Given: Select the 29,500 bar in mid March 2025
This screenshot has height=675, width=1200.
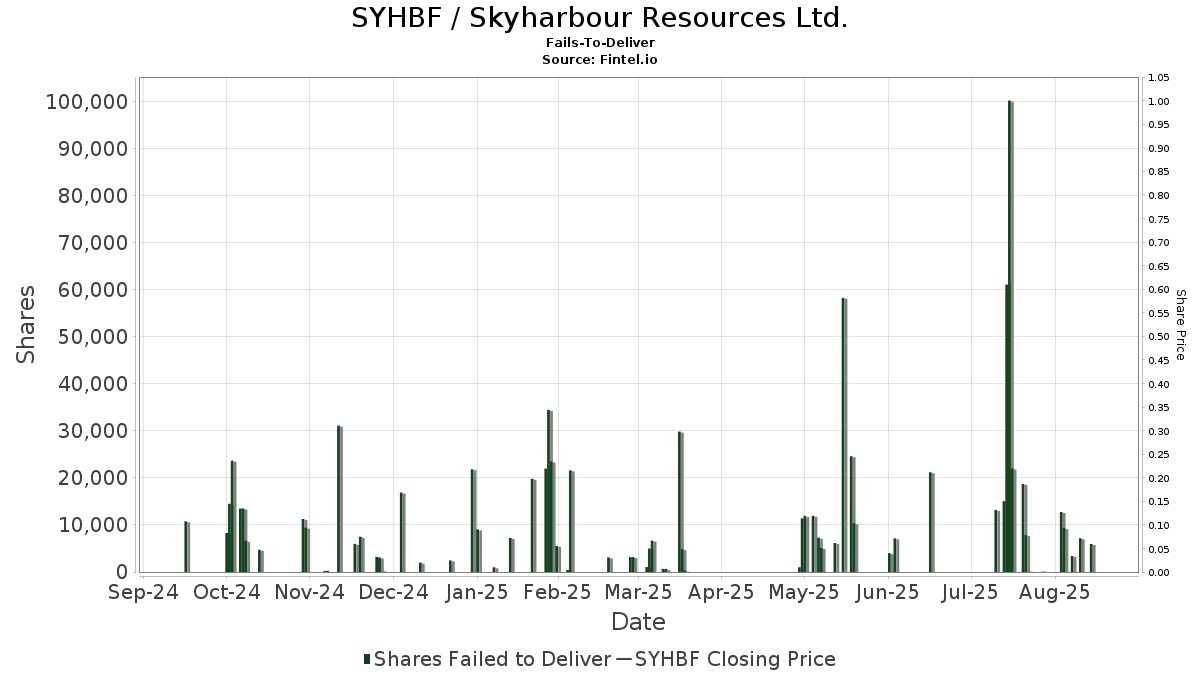Looking at the screenshot, I should (x=681, y=502).
